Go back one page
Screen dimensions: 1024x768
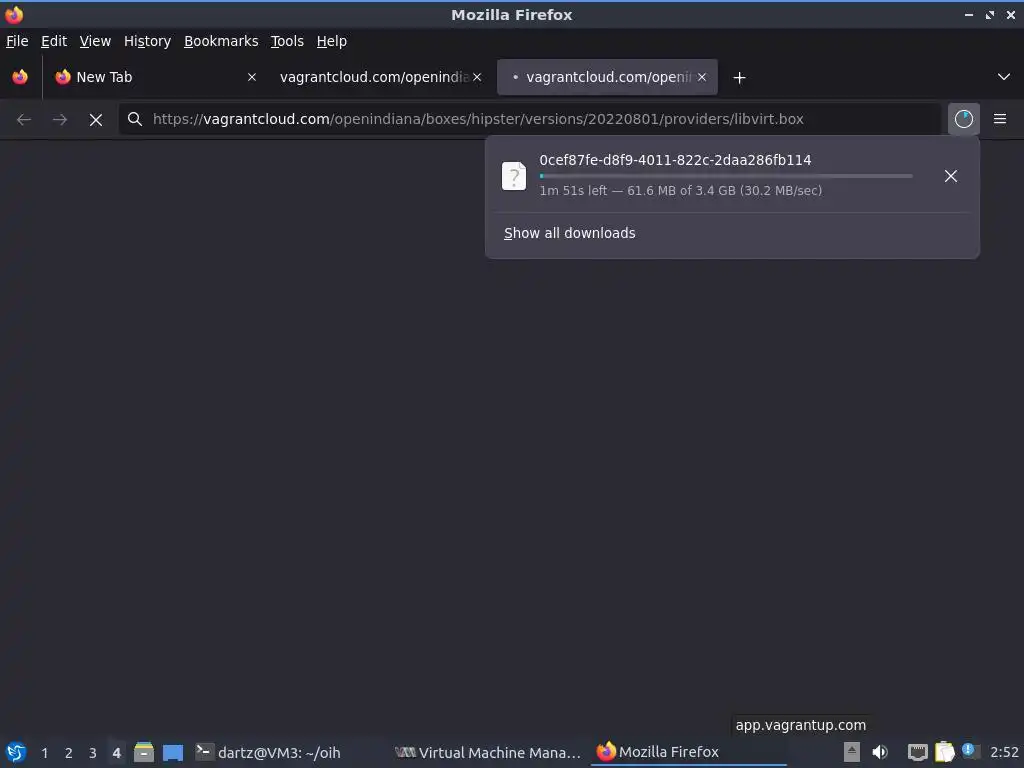pyautogui.click(x=24, y=119)
